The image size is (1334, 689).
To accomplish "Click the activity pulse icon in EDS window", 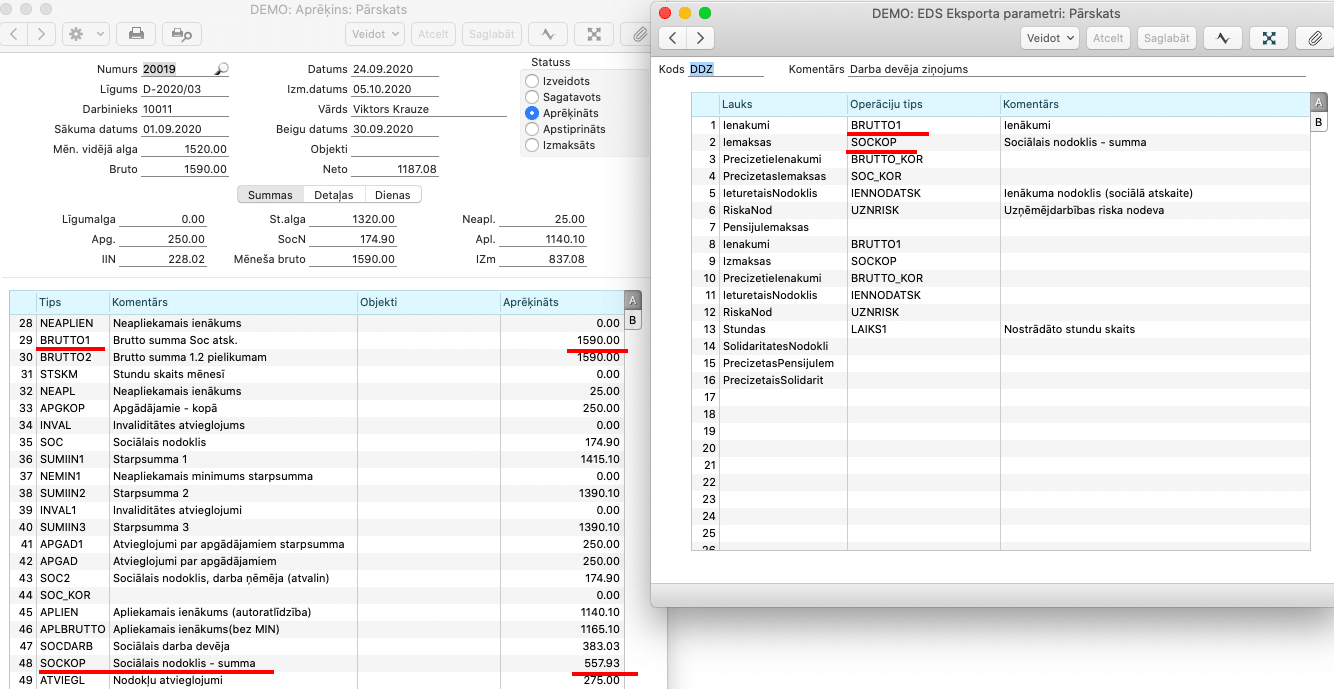I will click(x=1222, y=38).
